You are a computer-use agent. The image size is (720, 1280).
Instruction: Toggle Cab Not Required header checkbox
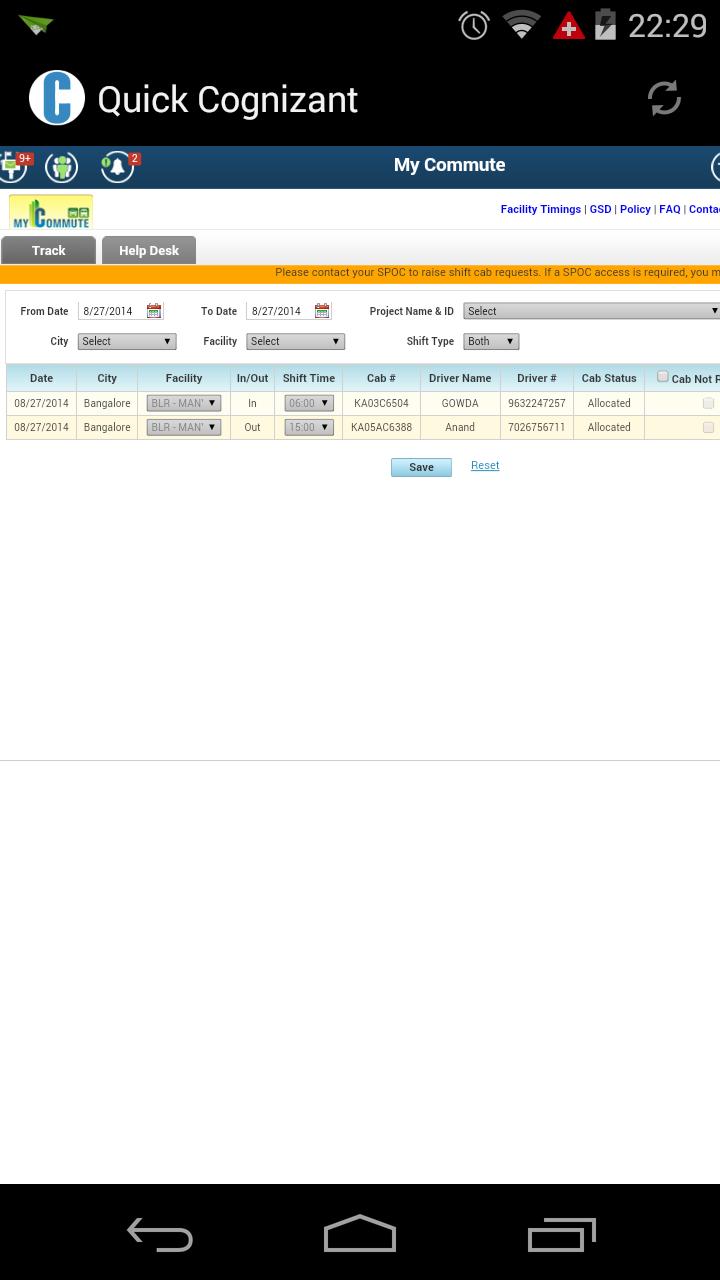coord(662,377)
